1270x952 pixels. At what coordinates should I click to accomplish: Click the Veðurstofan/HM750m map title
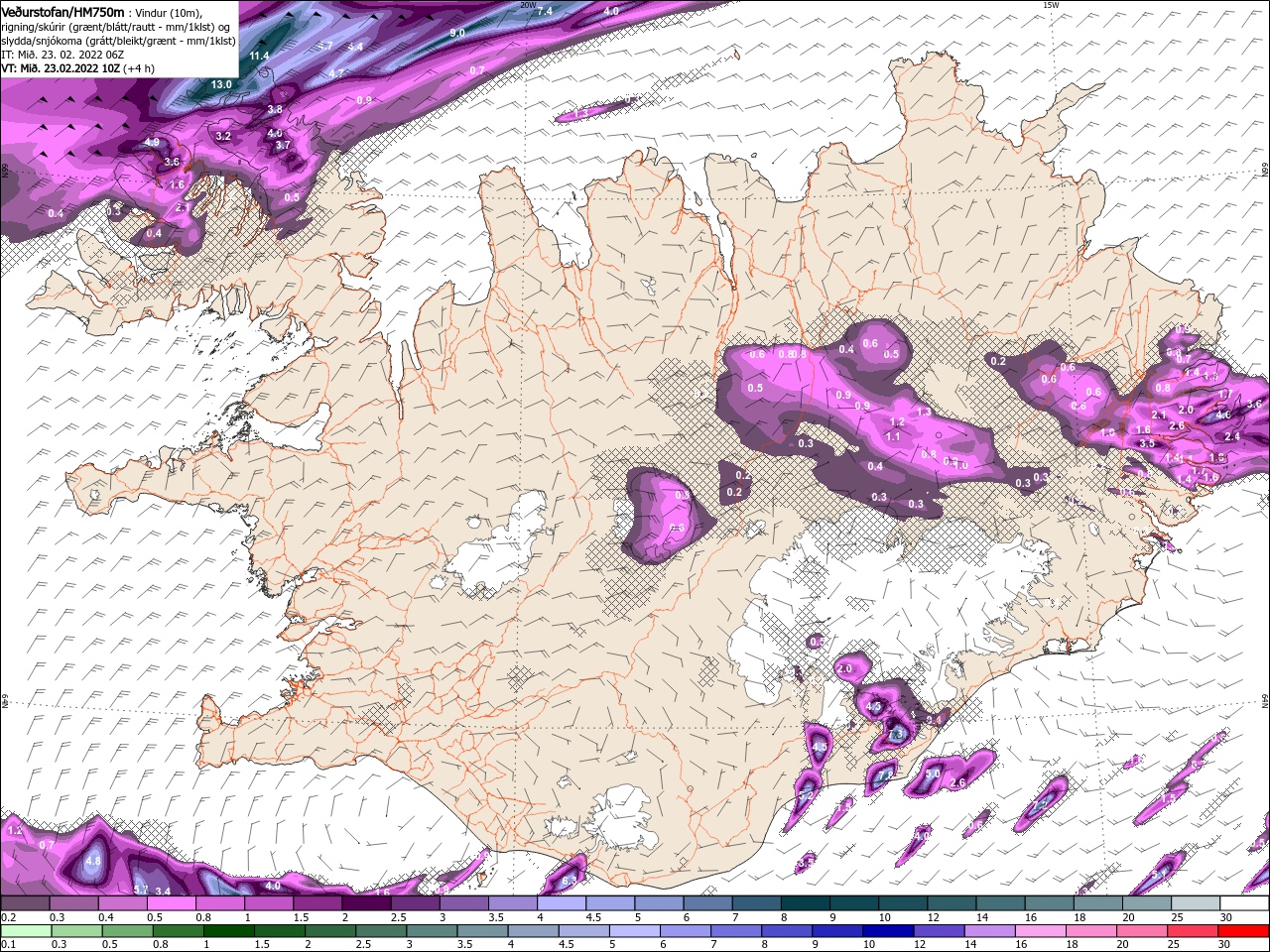[63, 11]
